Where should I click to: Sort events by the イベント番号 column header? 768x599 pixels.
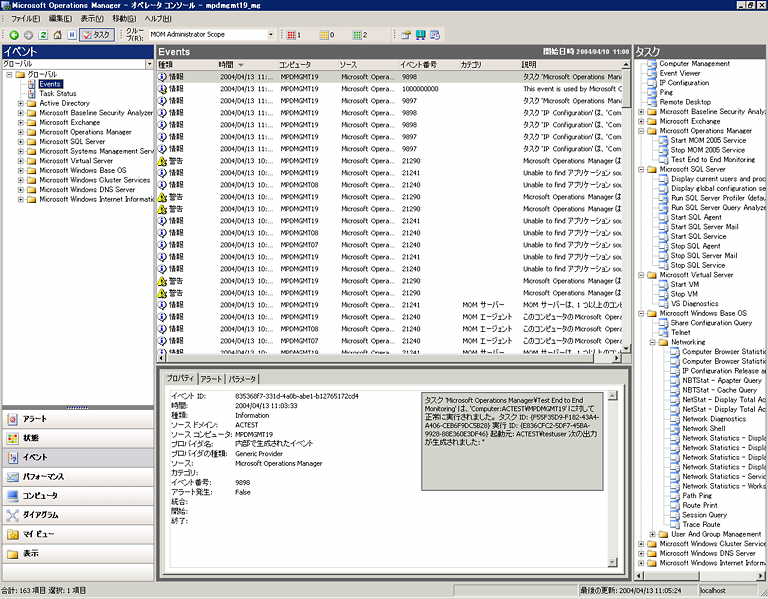[x=429, y=65]
